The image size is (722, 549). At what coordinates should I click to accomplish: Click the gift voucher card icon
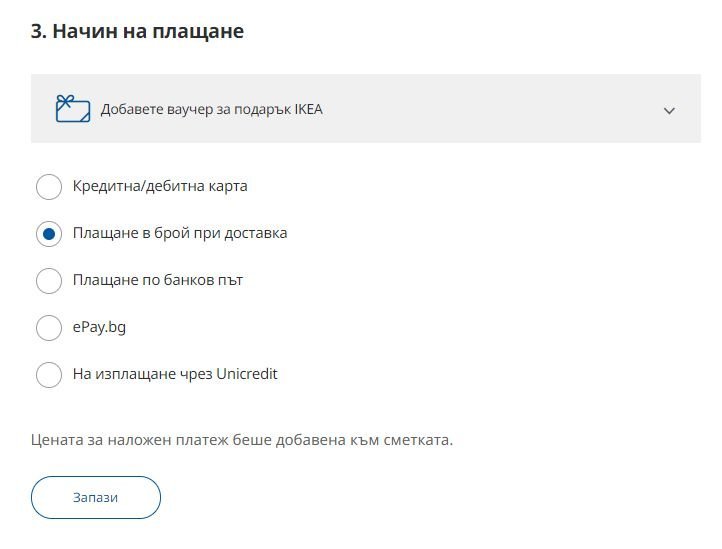tap(72, 109)
